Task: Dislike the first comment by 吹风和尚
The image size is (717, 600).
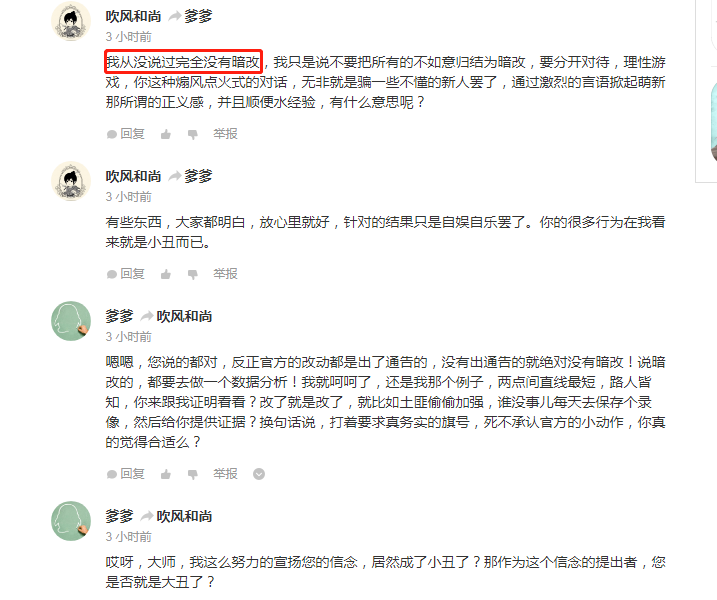Action: 193,134
